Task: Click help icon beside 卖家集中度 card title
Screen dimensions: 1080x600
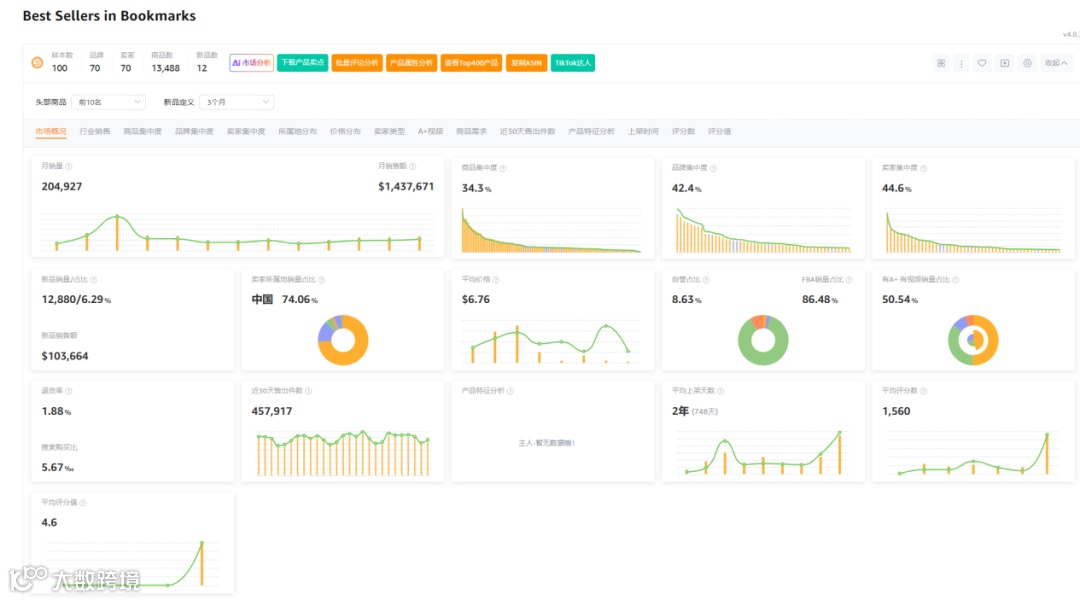Action: pos(923,168)
